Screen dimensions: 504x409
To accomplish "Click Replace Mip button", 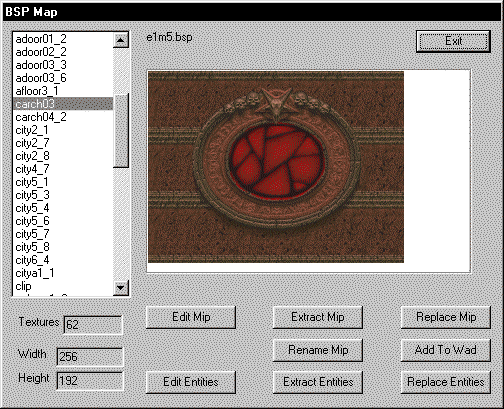I will (446, 317).
